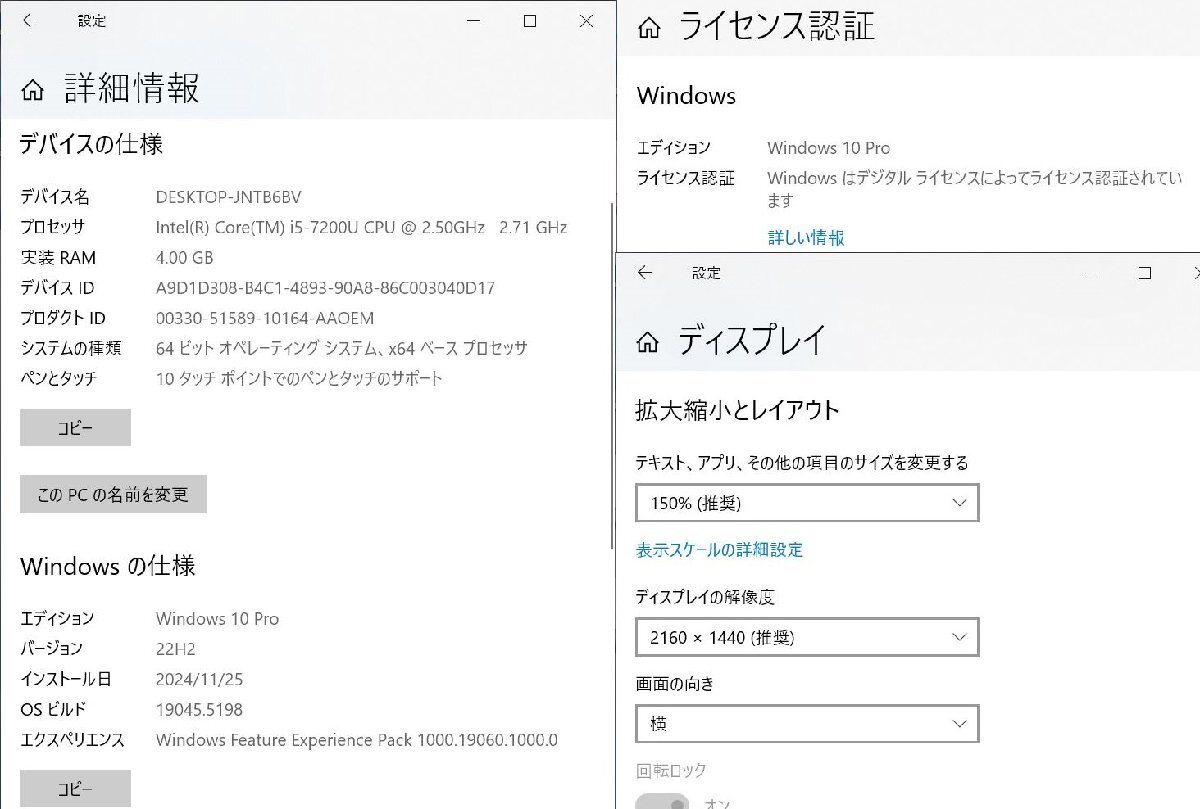
Task: Click the home icon beside ディスプレイ
Action: [648, 343]
